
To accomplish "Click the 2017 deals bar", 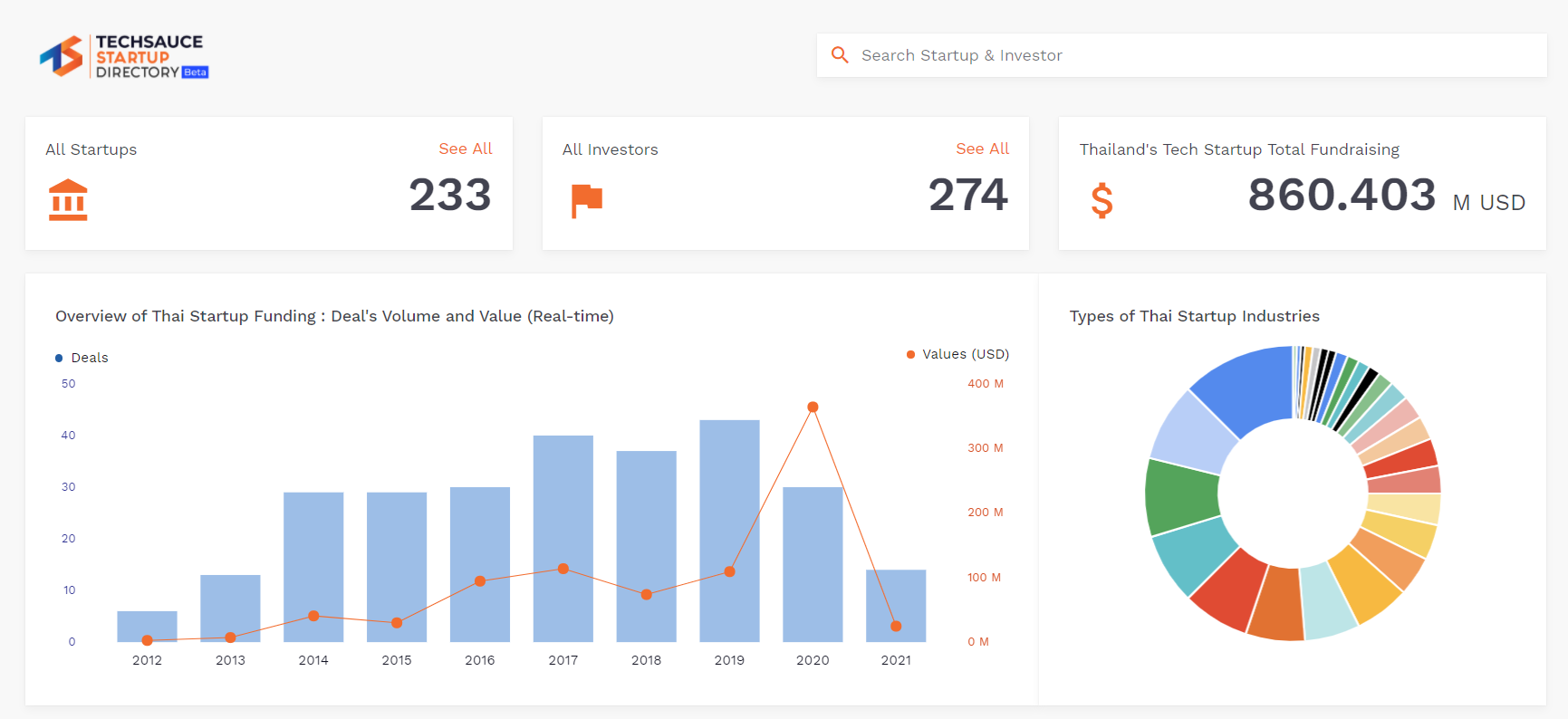I will tap(563, 539).
